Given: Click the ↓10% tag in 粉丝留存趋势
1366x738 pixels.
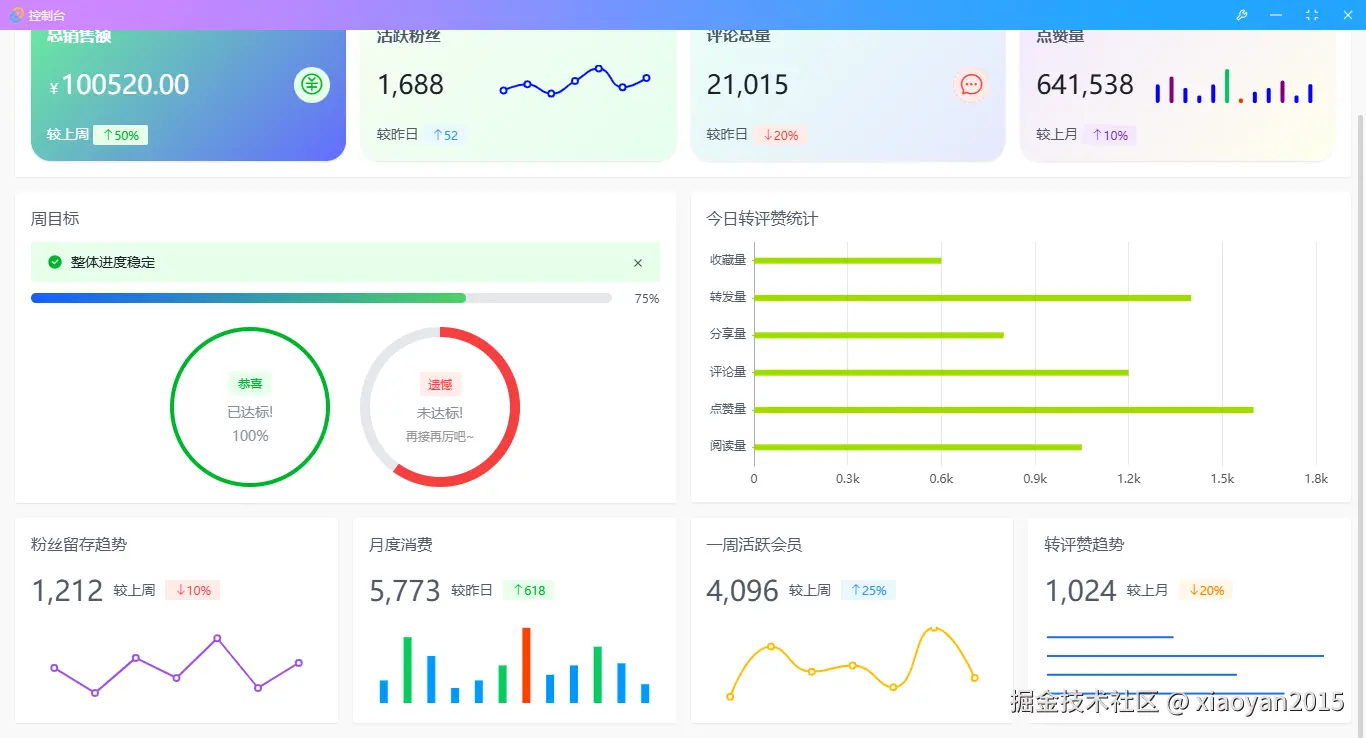Looking at the screenshot, I should tap(193, 590).
